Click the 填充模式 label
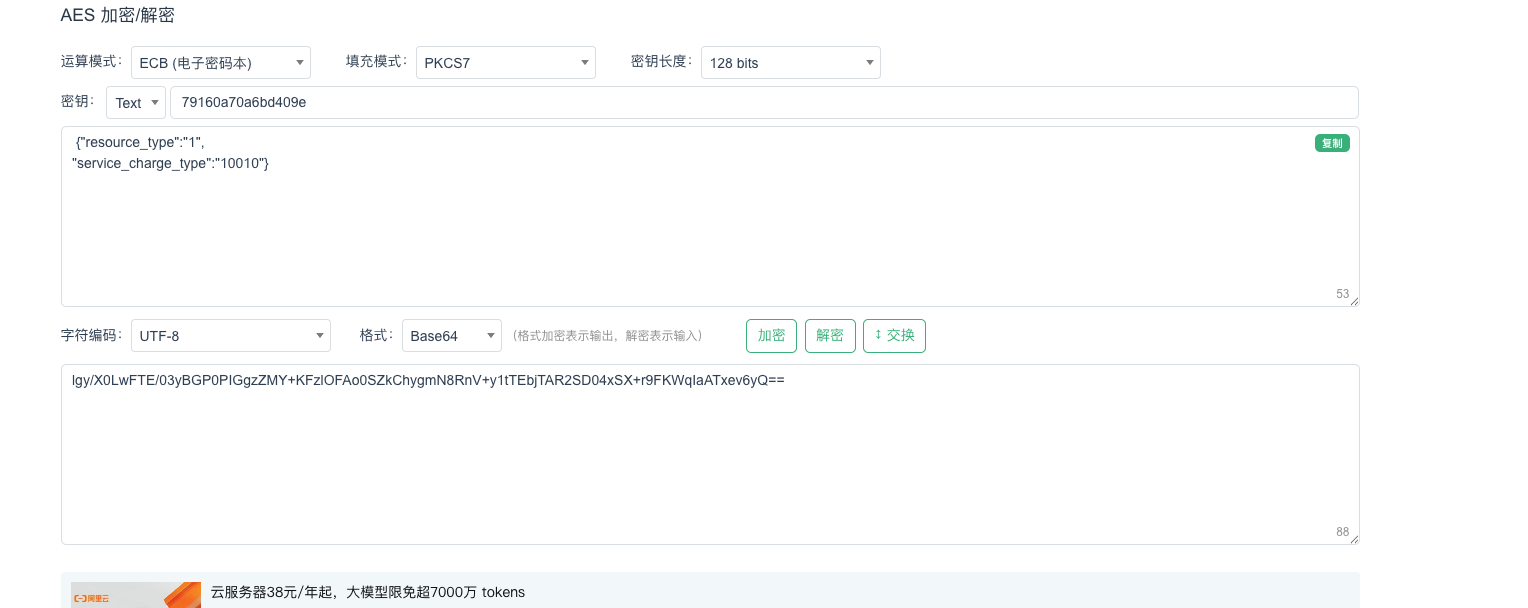 [x=377, y=61]
